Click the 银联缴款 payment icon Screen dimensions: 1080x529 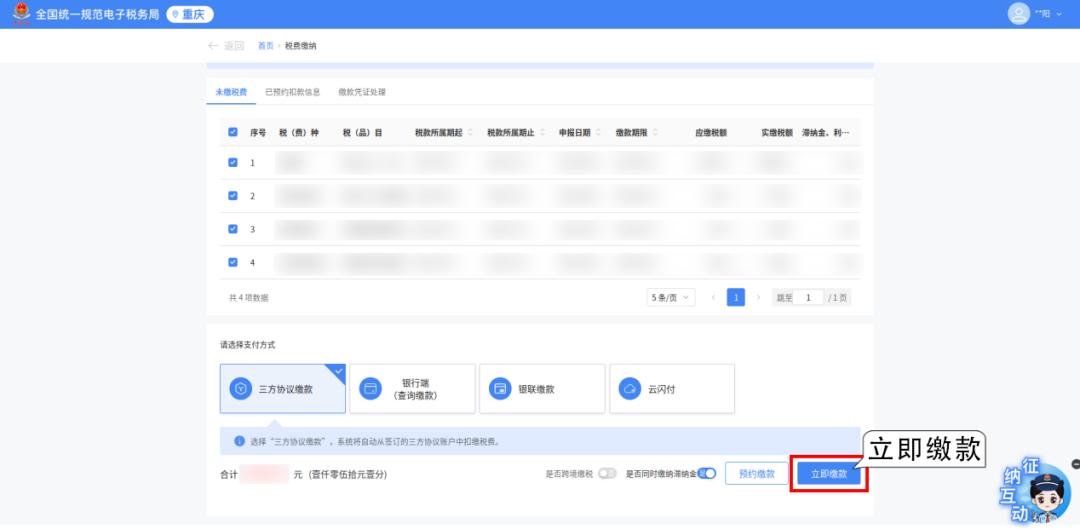500,389
